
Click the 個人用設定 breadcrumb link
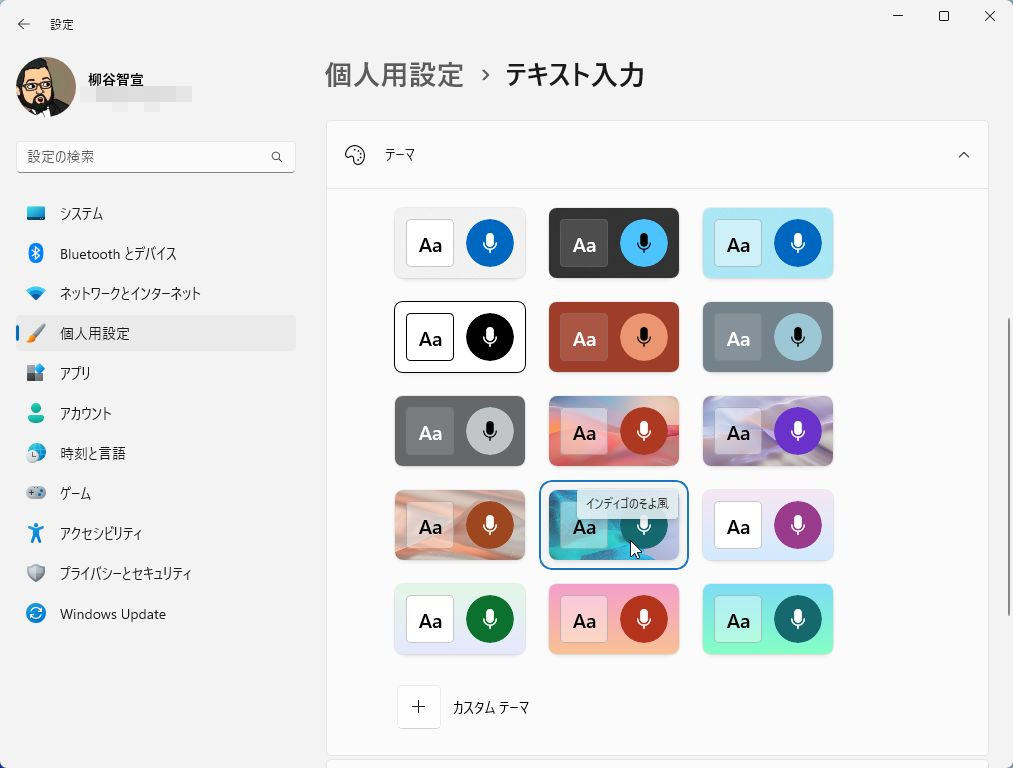tap(394, 75)
